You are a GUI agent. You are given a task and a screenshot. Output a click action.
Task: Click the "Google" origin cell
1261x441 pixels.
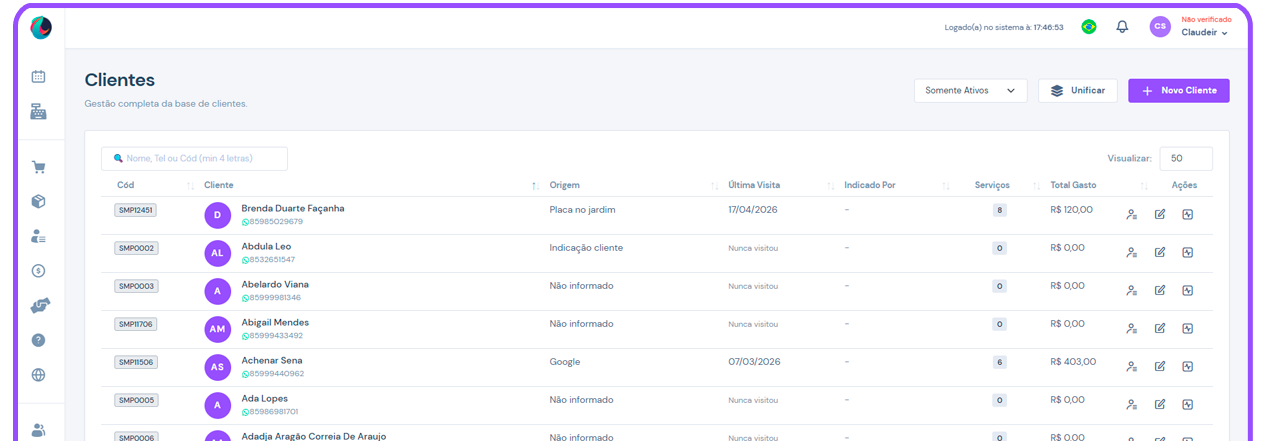tap(564, 362)
